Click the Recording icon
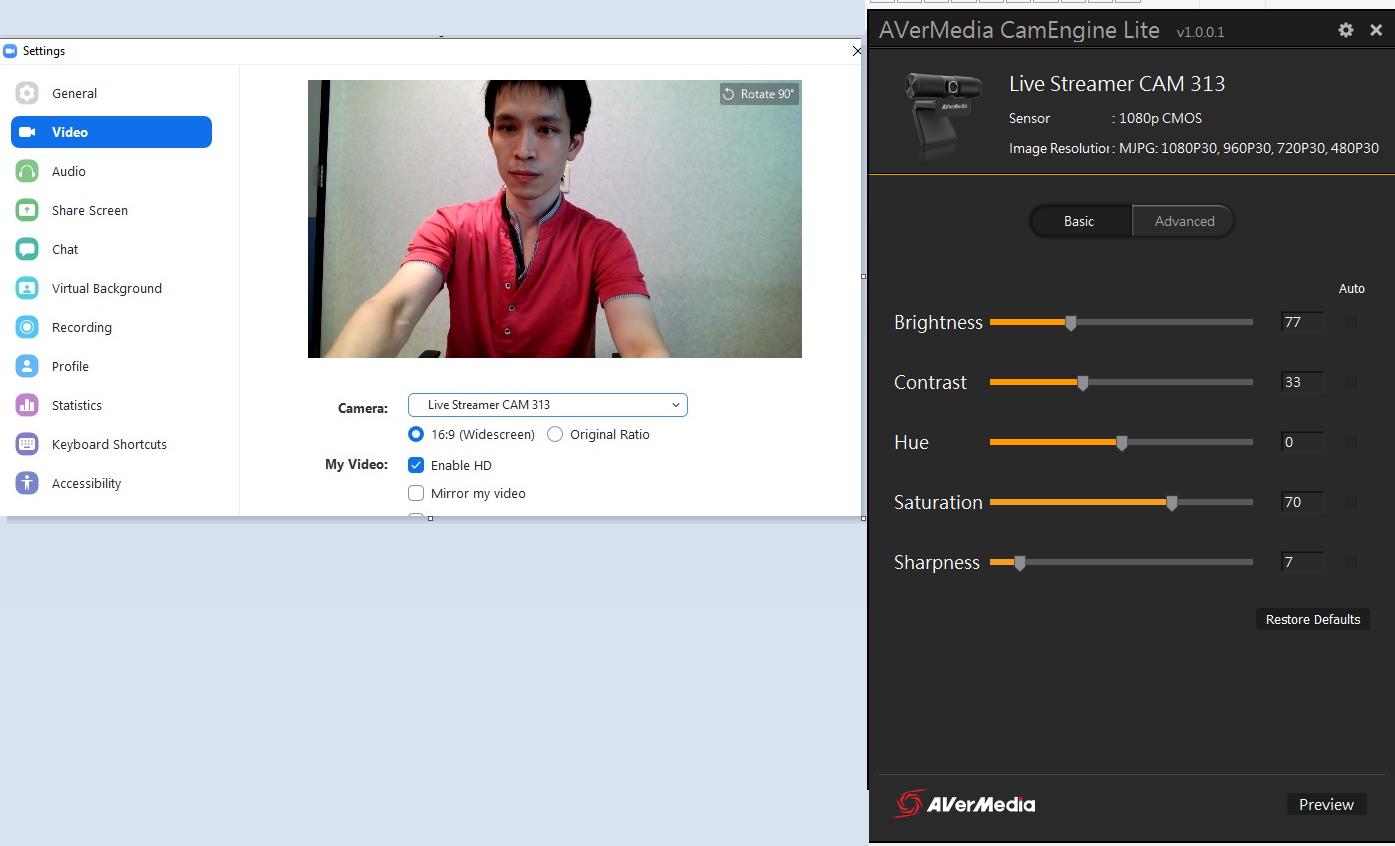Screen dimensions: 1395x846 pos(27,327)
